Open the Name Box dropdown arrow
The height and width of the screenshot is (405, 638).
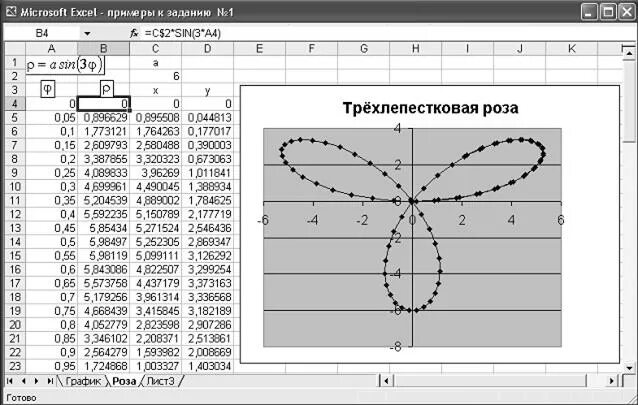(87, 33)
